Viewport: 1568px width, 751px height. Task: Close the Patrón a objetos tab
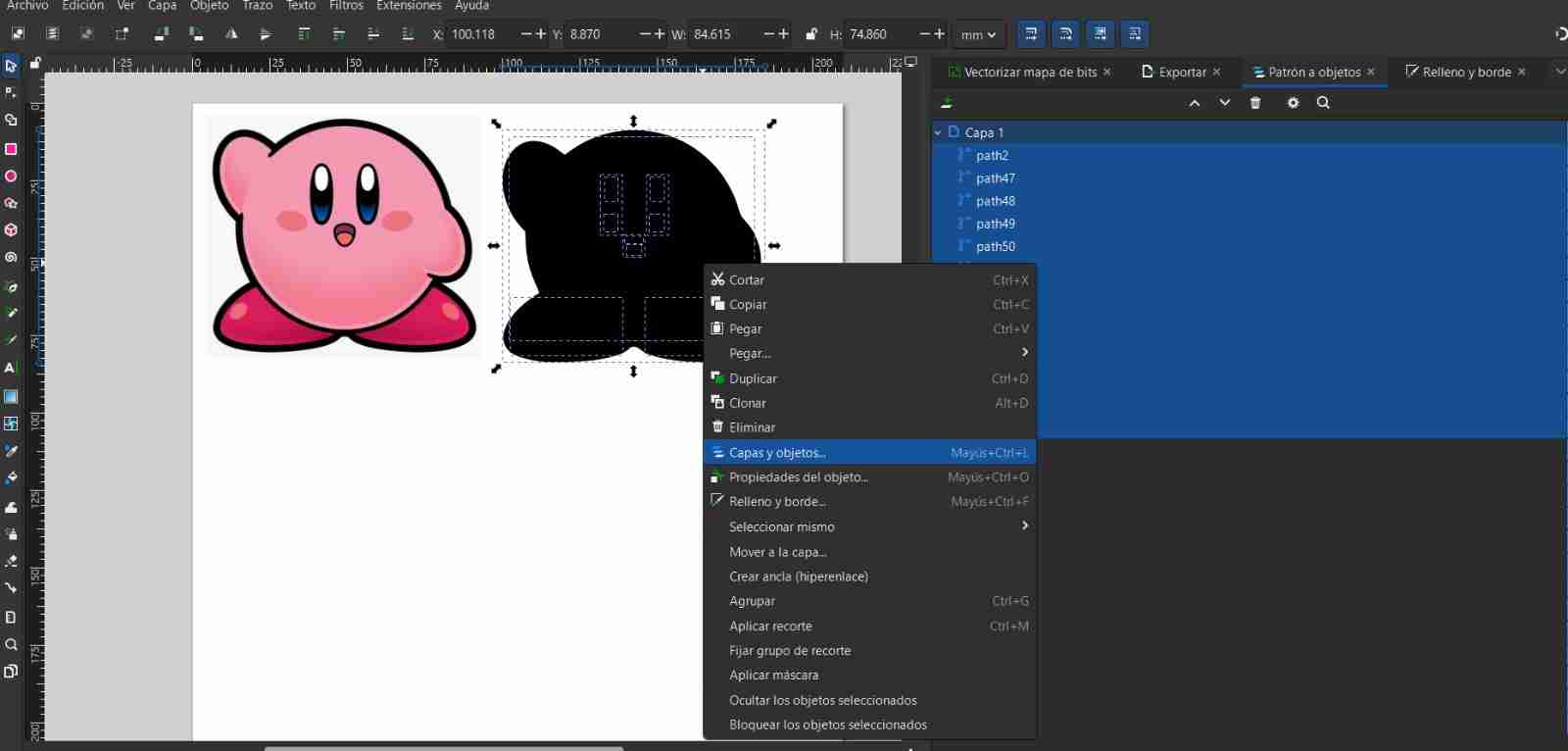(x=1371, y=72)
